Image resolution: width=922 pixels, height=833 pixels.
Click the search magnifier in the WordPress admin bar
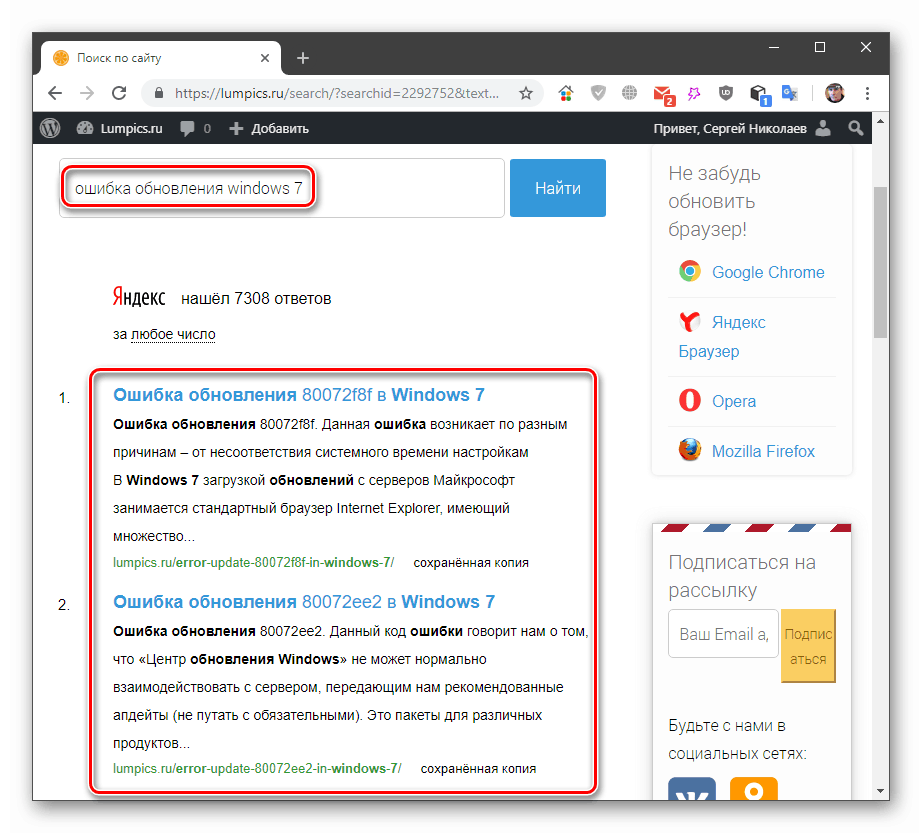pos(856,128)
